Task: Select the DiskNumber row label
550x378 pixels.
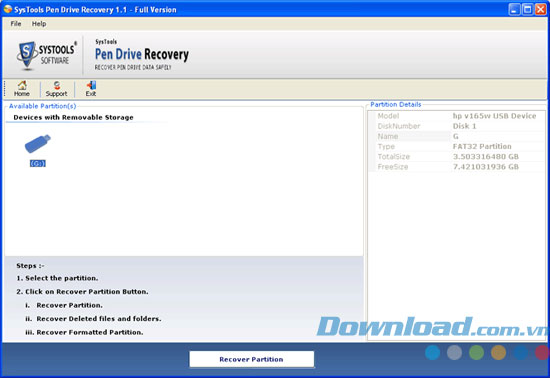Action: (x=398, y=126)
